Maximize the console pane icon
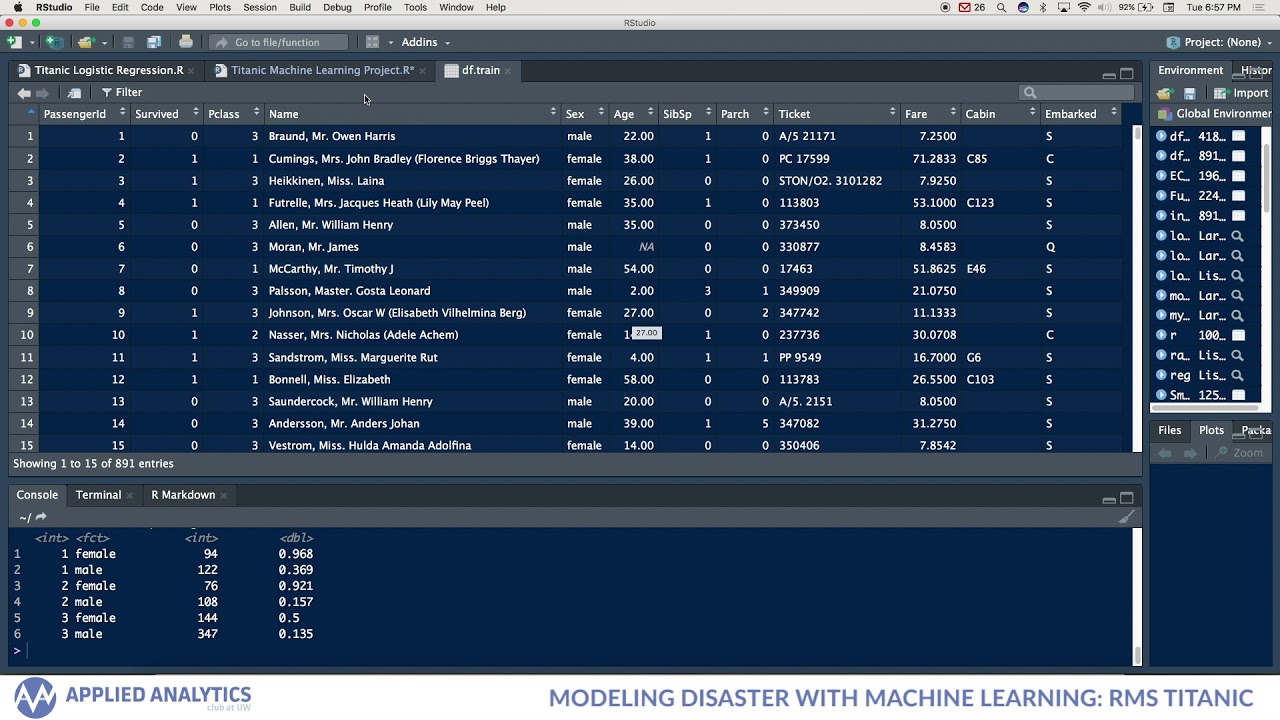The image size is (1280, 720). (1127, 498)
